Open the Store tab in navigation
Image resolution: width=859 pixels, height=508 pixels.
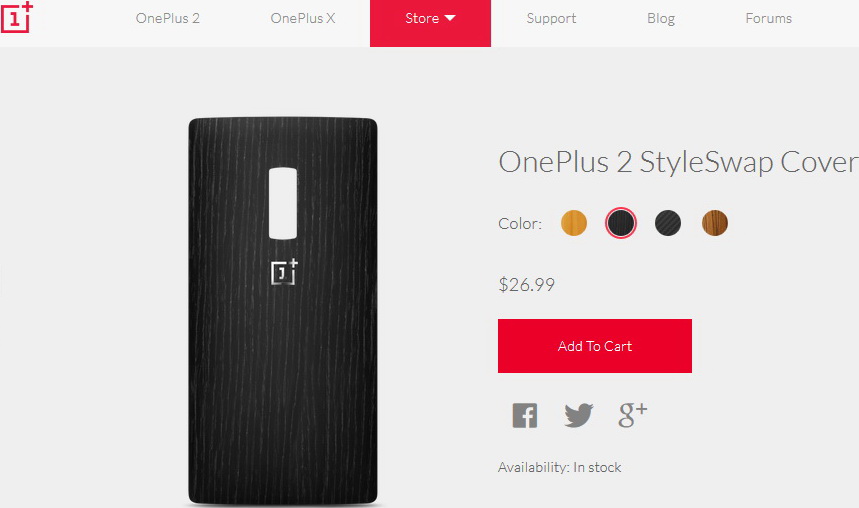click(x=430, y=23)
